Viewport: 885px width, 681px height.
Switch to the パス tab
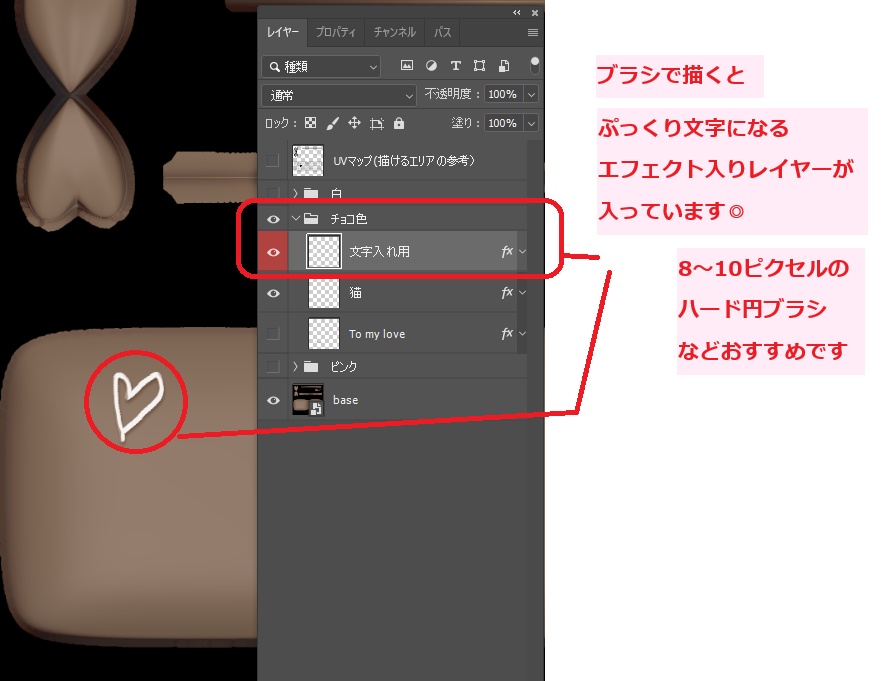click(x=442, y=32)
